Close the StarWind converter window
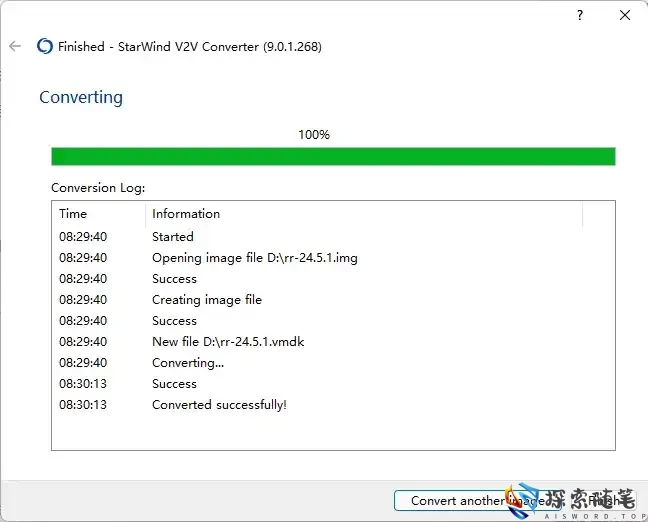Image resolution: width=648 pixels, height=522 pixels. pos(625,16)
